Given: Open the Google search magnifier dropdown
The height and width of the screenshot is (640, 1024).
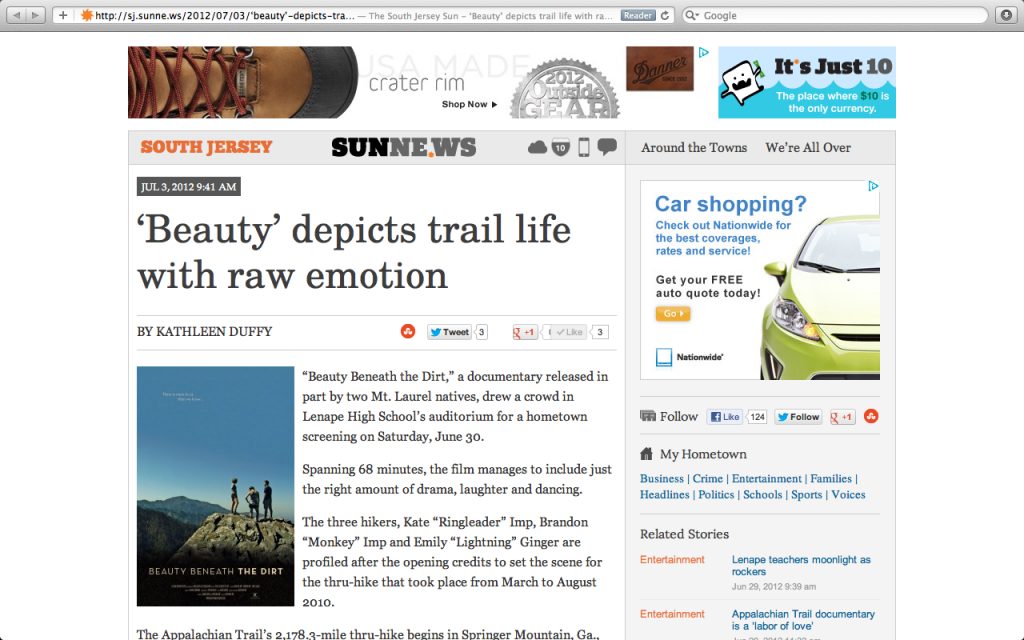Looking at the screenshot, I should (692, 15).
